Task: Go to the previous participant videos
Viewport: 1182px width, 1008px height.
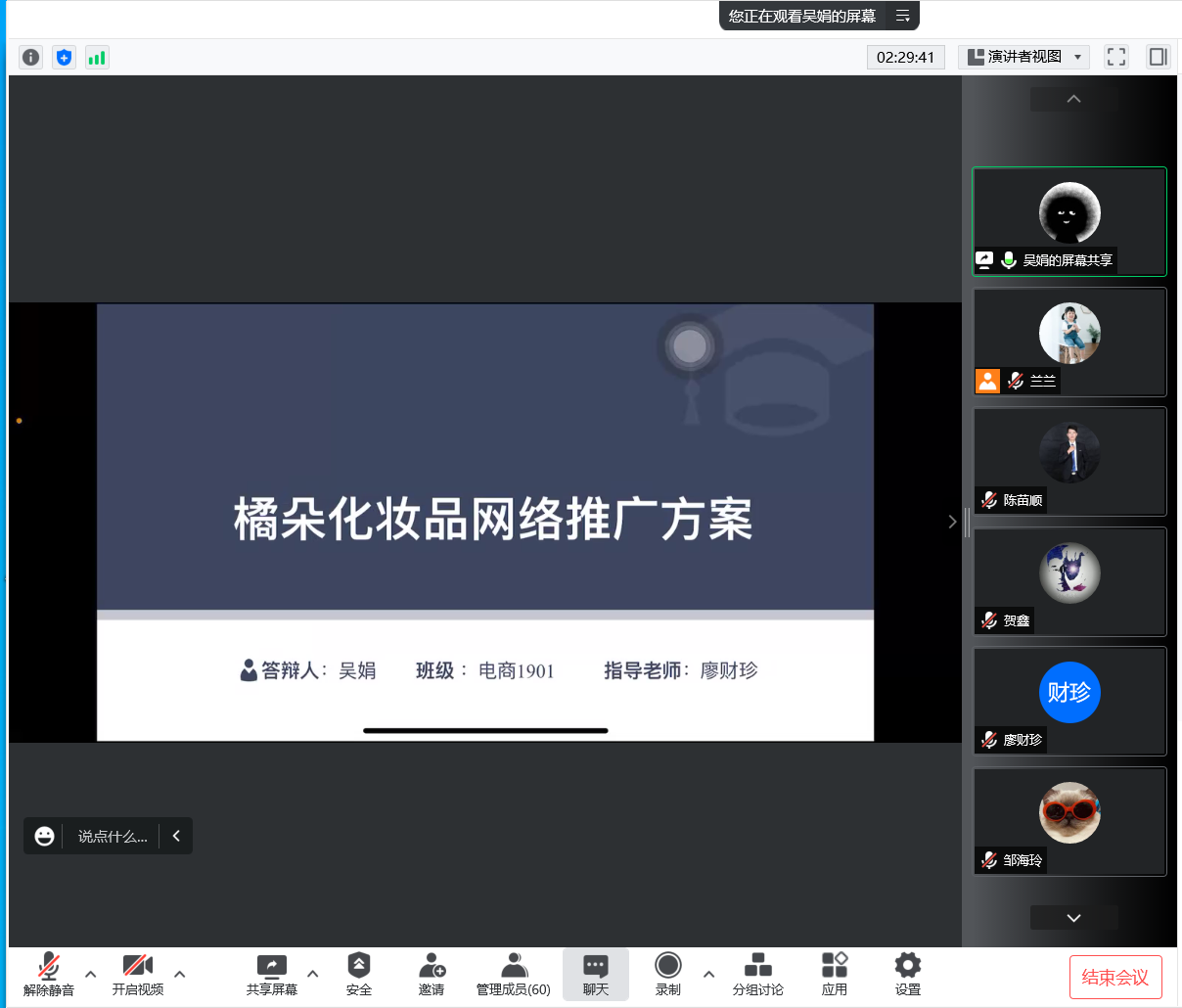Action: tap(1073, 99)
